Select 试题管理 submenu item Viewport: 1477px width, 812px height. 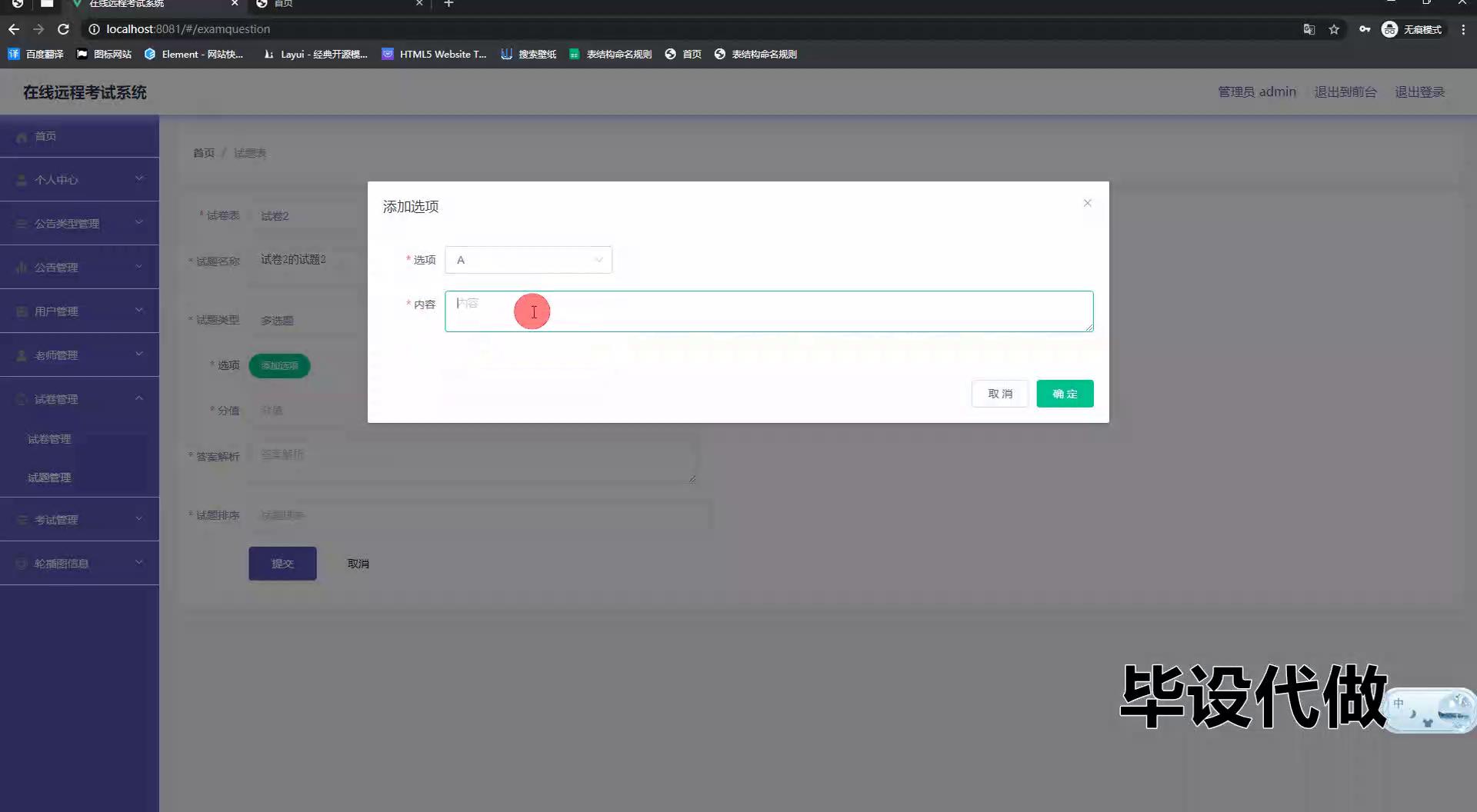pos(50,478)
